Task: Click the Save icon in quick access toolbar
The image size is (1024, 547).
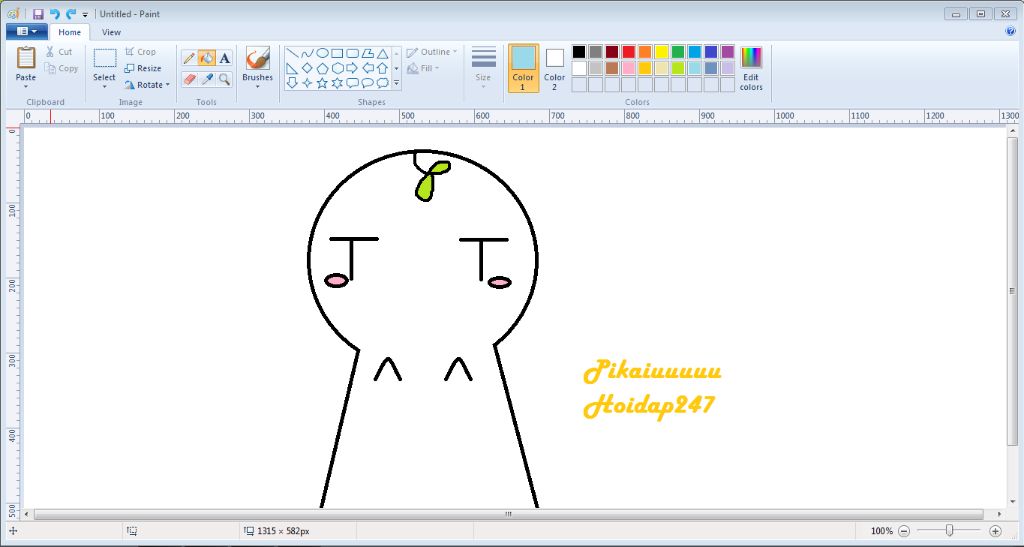Action: point(38,14)
